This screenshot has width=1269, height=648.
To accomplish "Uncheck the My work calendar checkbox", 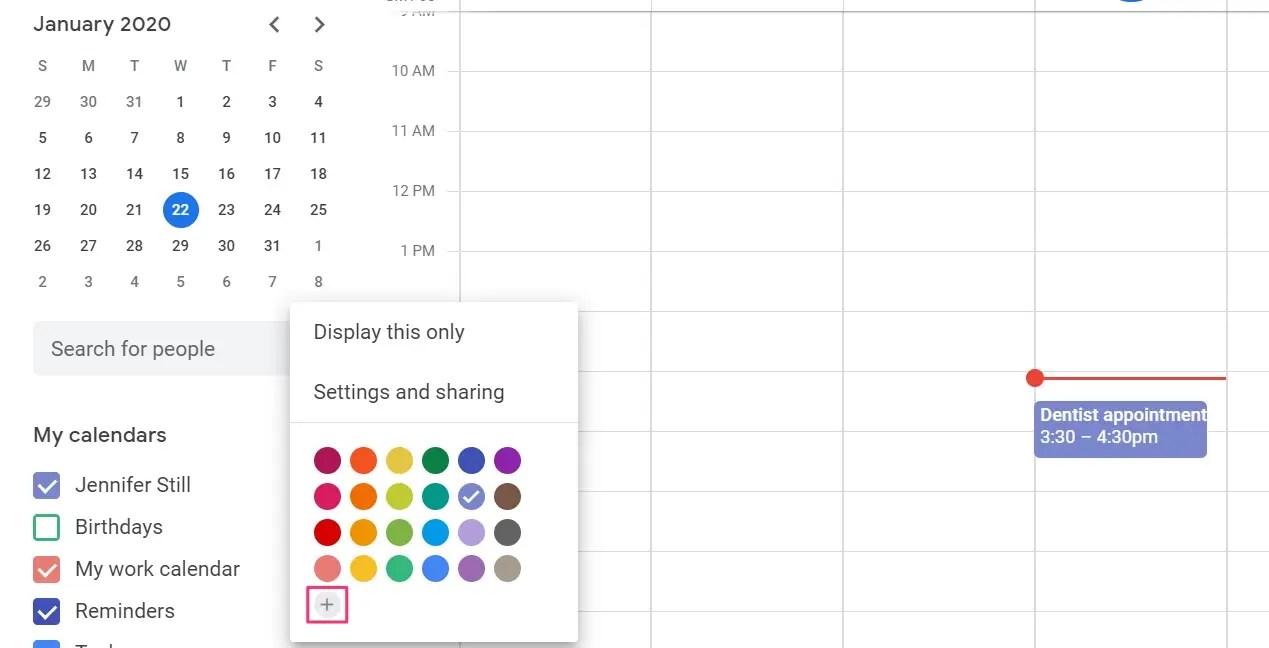I will (47, 569).
